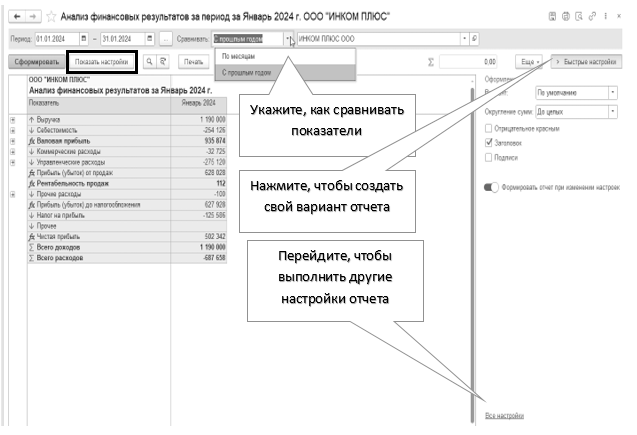Click fx icon of Чистая прибыль row

[x=32, y=237]
